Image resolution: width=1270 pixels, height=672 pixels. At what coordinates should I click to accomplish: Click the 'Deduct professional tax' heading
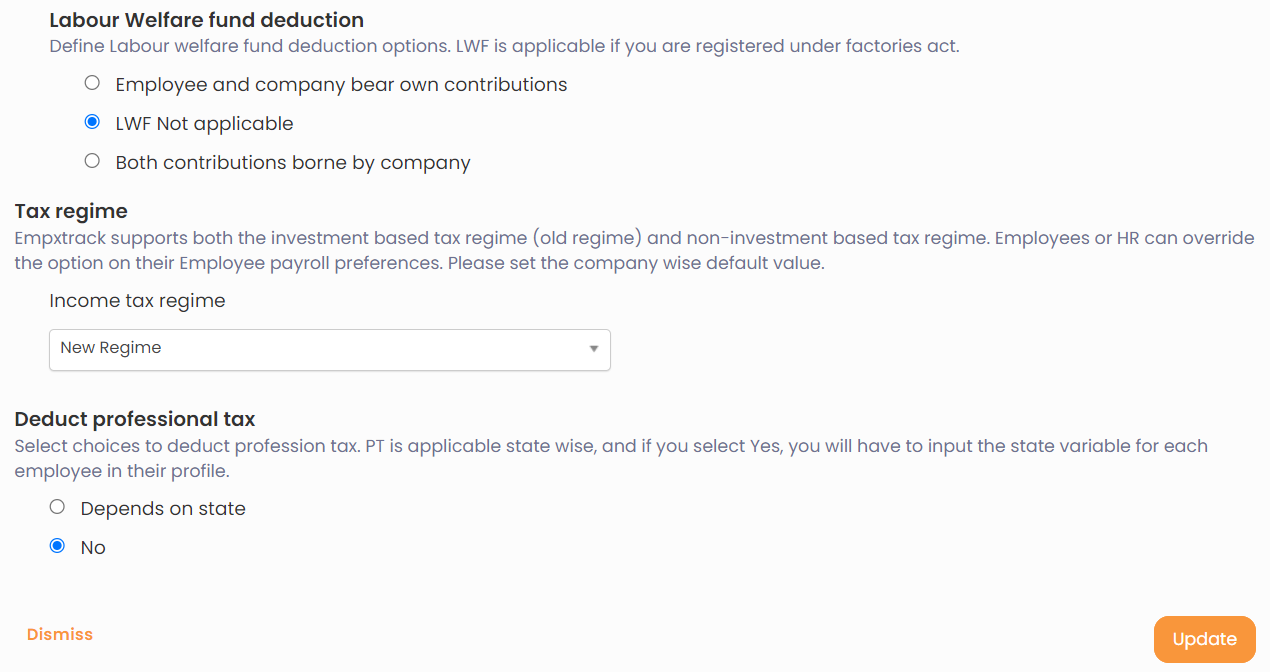[x=135, y=419]
